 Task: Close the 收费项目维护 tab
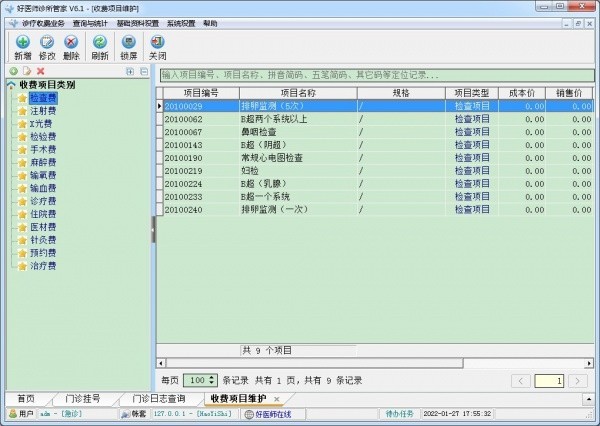click(x=277, y=400)
